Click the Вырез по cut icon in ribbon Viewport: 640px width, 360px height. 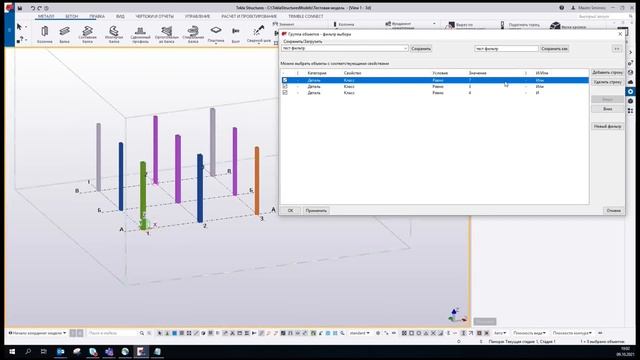click(x=450, y=25)
